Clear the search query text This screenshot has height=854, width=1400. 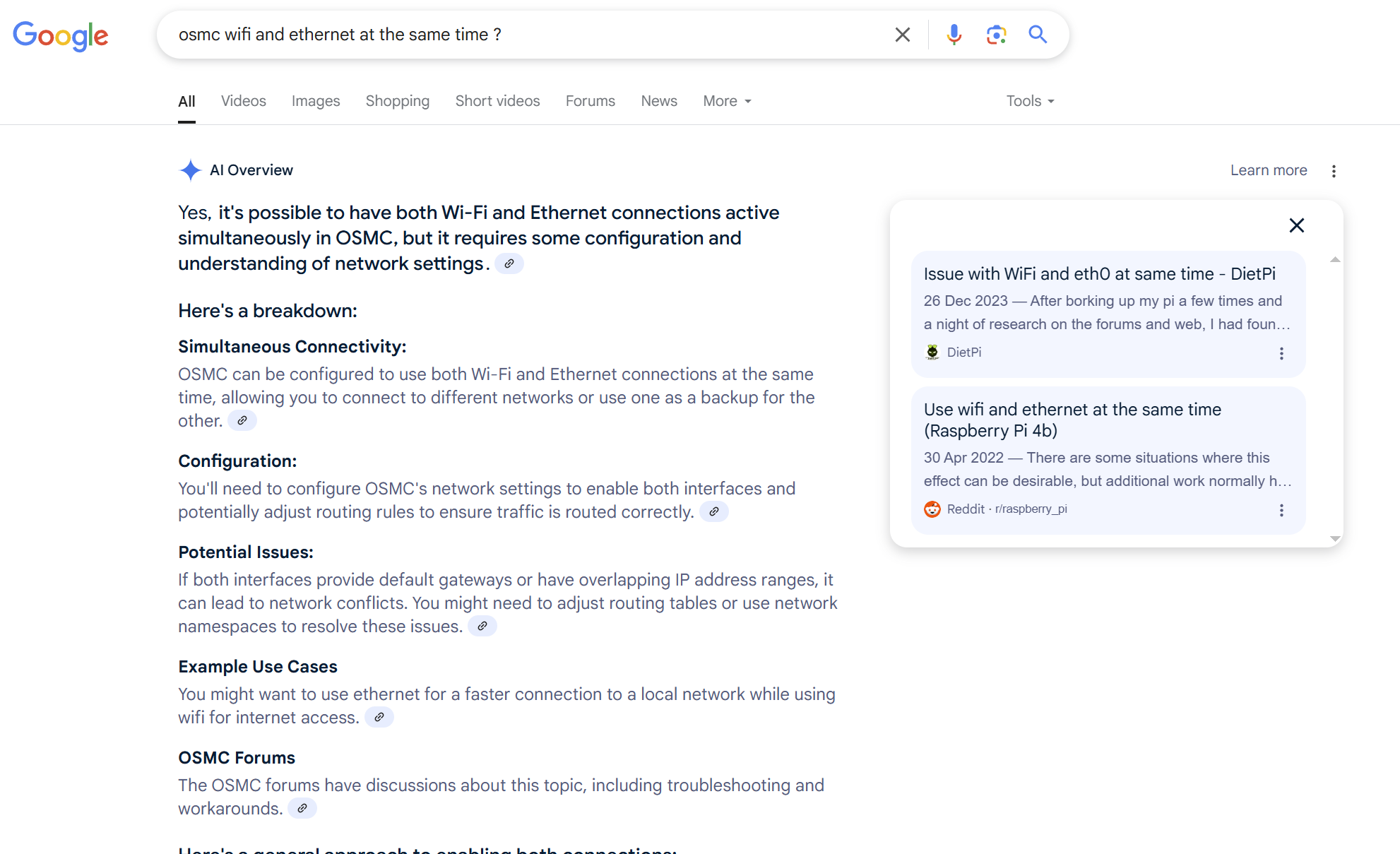[902, 35]
